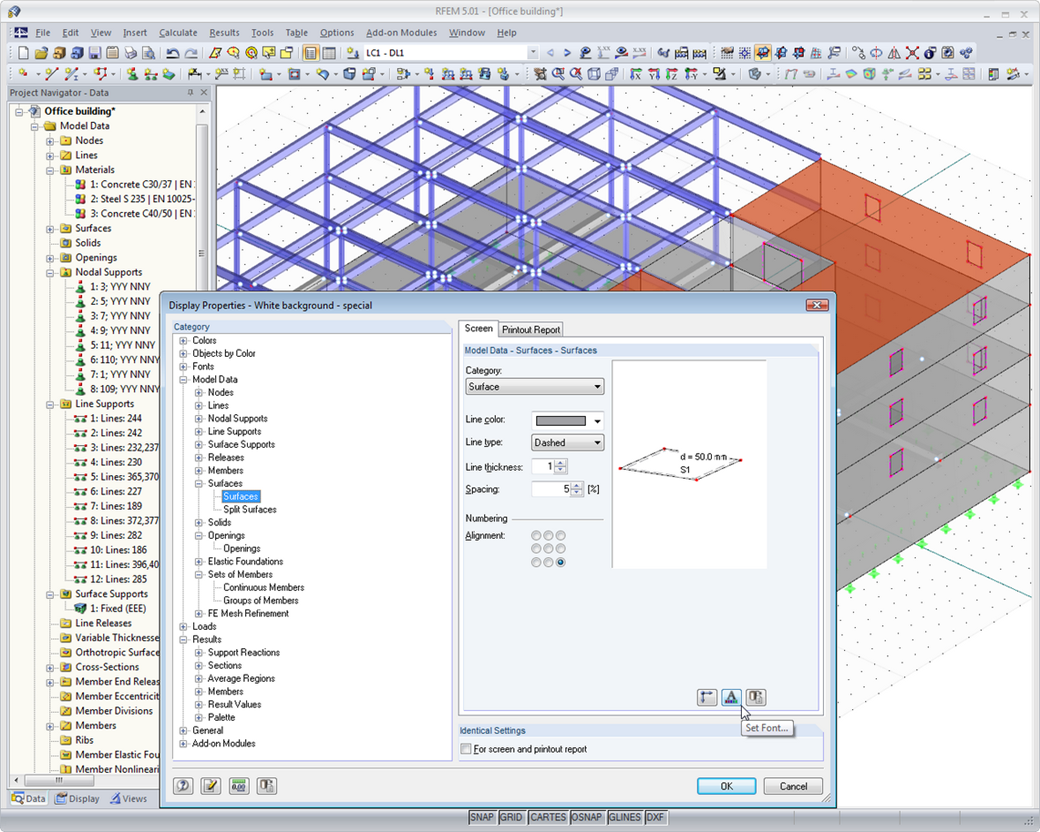Open the Results menu
The width and height of the screenshot is (1040, 832).
click(224, 33)
